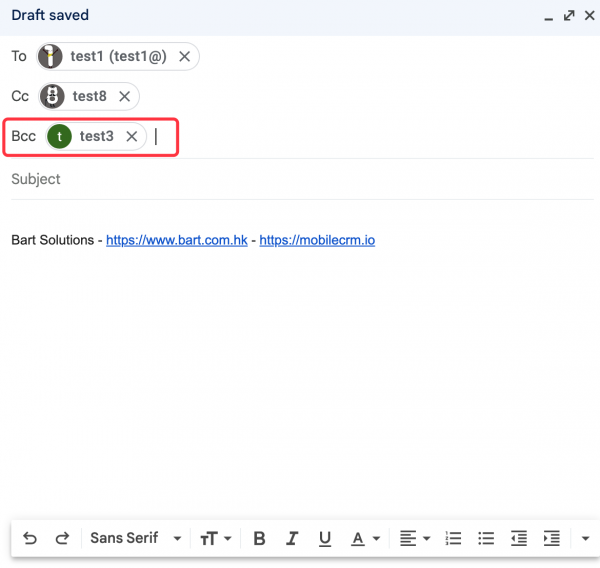Open the mobilecrm.io link
This screenshot has height=568, width=600.
[317, 240]
